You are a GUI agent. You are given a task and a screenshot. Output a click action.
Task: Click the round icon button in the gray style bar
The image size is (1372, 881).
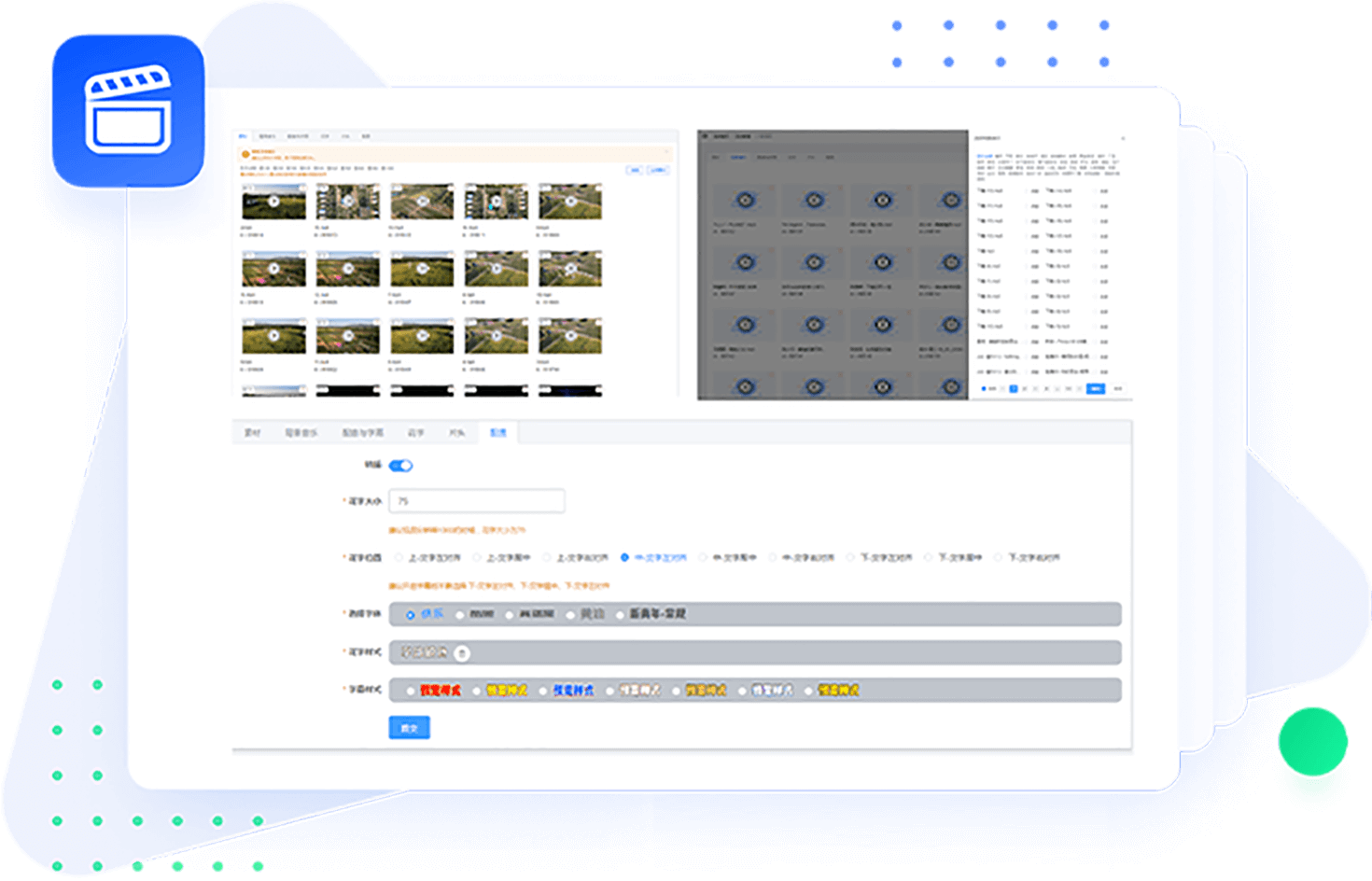pos(462,652)
